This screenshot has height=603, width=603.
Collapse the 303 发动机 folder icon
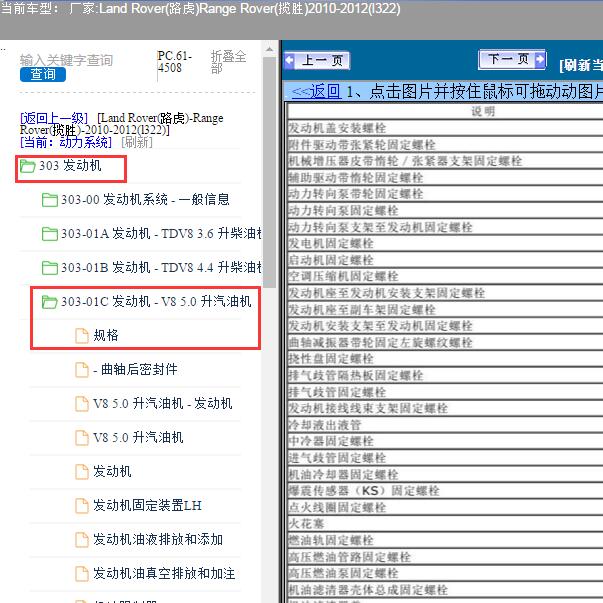click(28, 166)
